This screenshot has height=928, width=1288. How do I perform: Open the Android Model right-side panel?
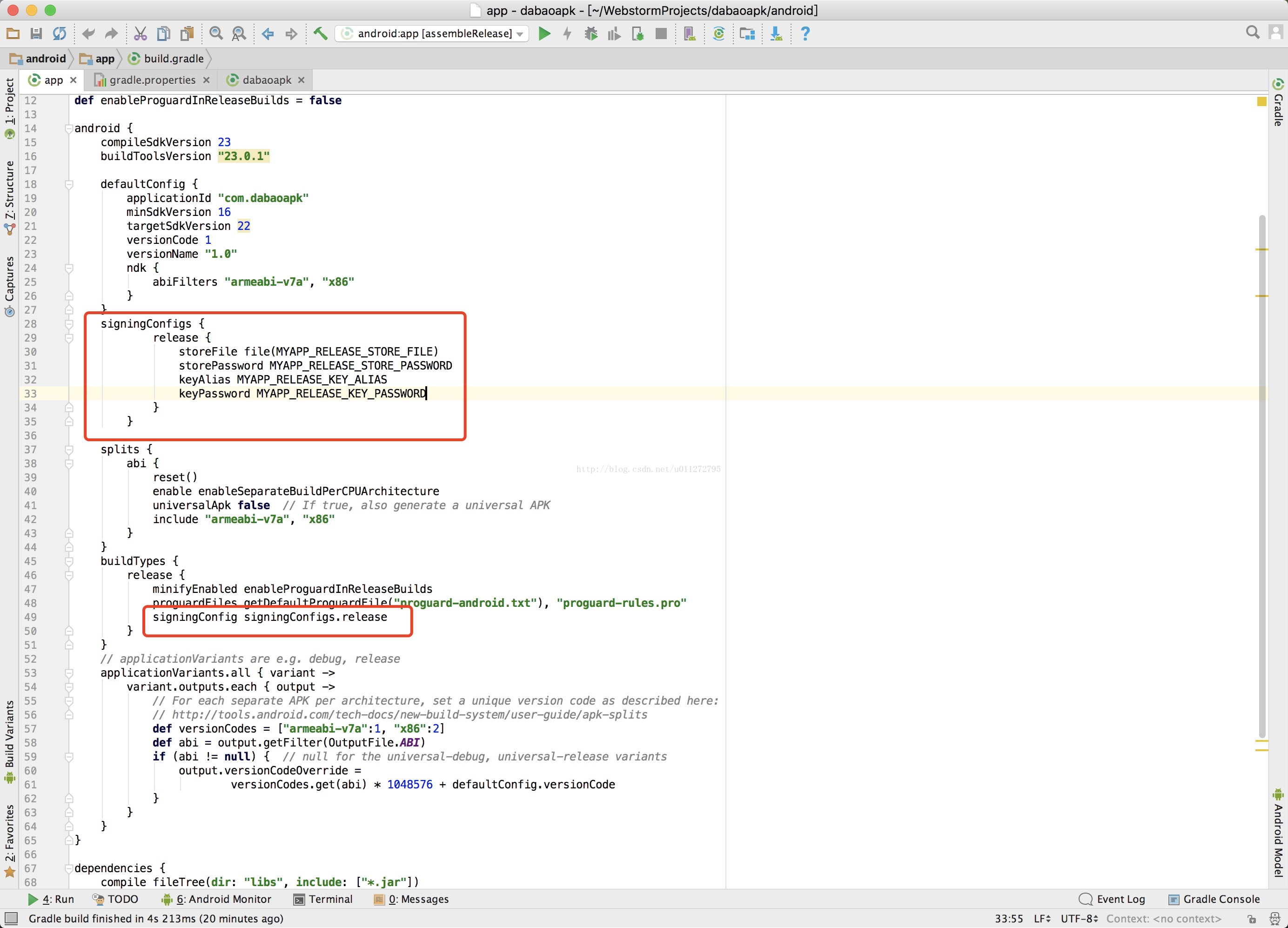(x=1278, y=833)
